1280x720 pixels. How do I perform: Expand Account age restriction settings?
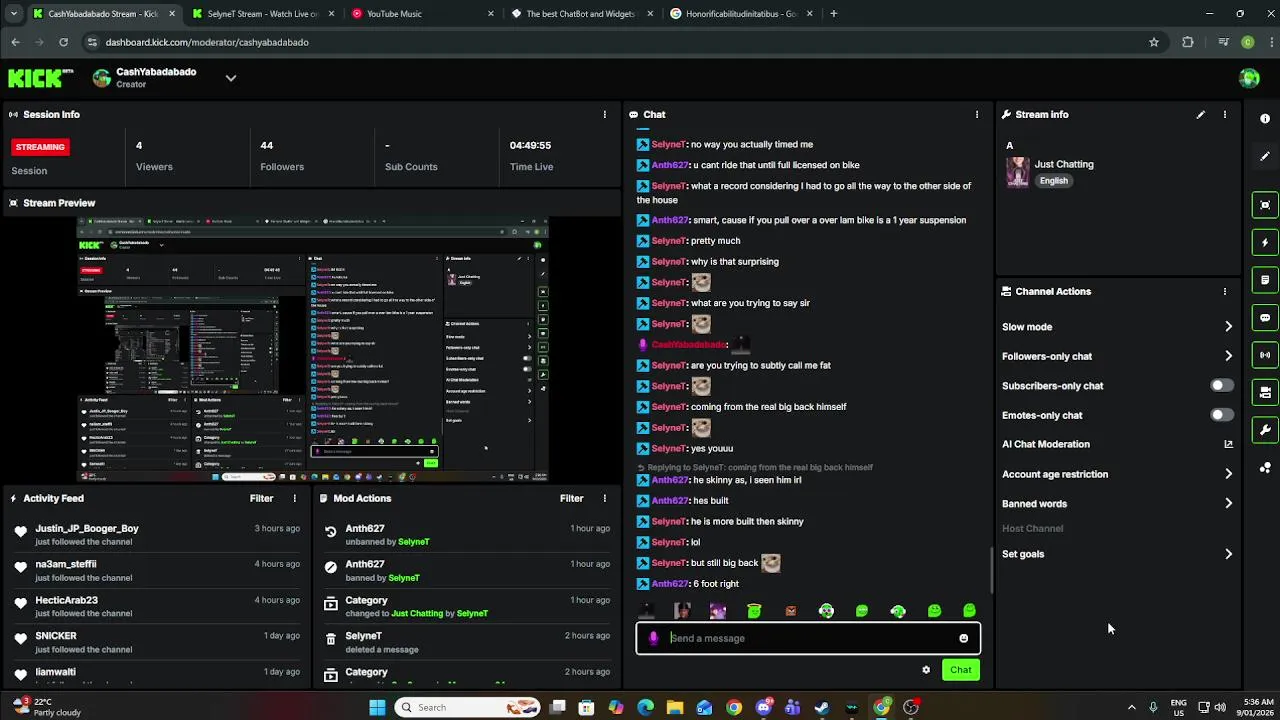[x=1228, y=474]
